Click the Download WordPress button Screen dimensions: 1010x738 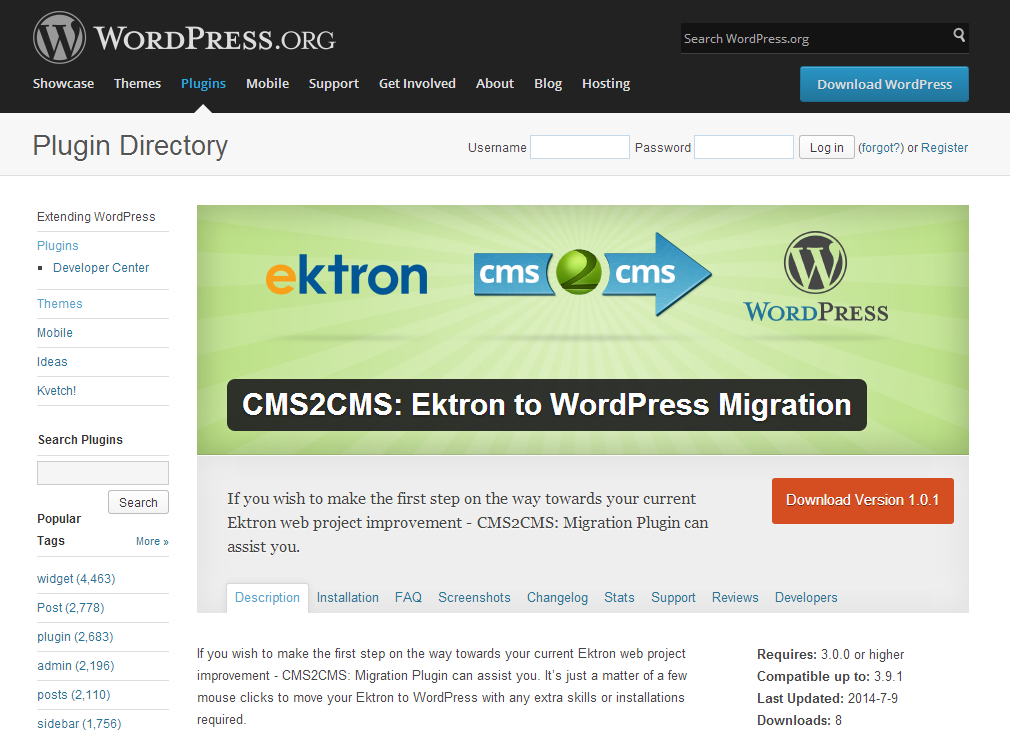(x=884, y=84)
